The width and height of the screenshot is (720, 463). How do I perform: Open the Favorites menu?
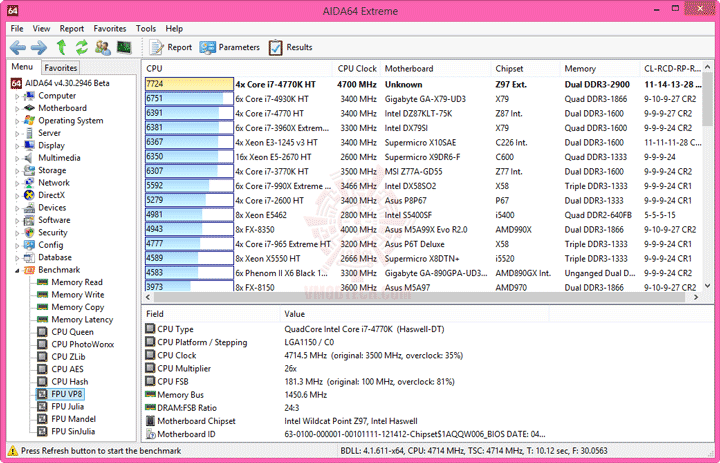pyautogui.click(x=110, y=28)
